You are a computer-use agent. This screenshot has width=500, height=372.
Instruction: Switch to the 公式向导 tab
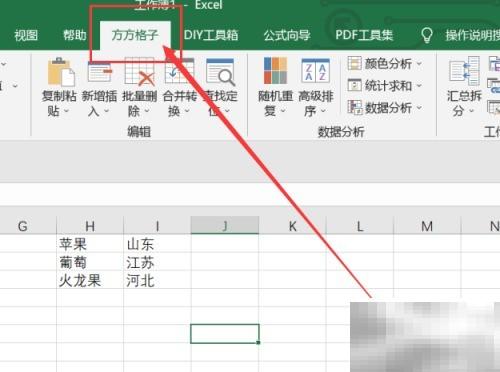(x=287, y=35)
